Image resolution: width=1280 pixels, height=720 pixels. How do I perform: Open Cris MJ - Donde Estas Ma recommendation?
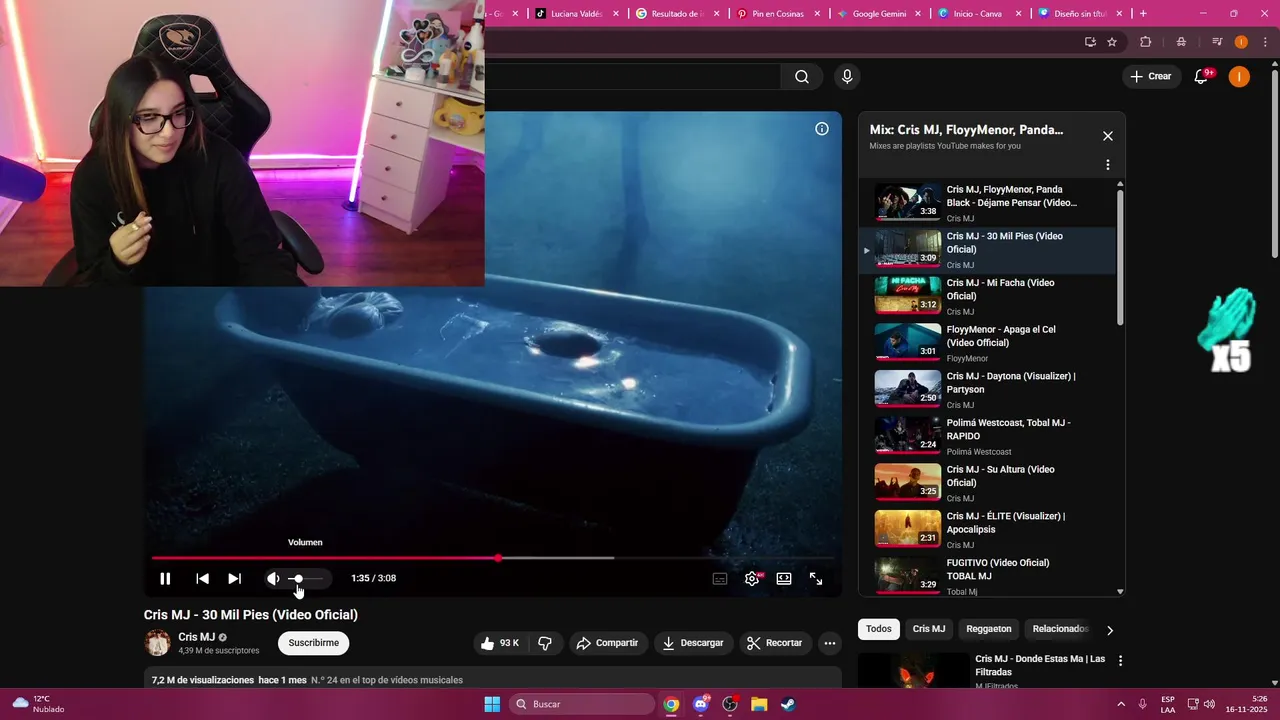(x=1040, y=666)
